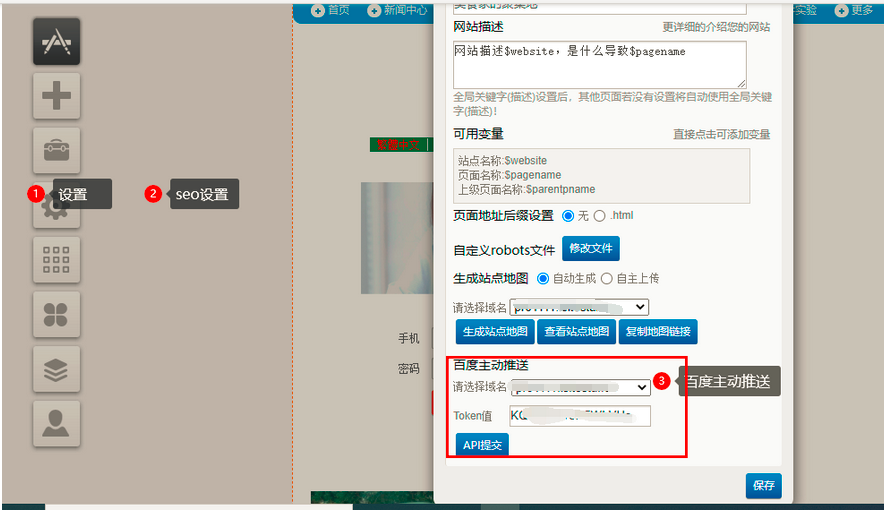Open the grid apps icon in sidebar
The image size is (884, 511).
(x=56, y=260)
